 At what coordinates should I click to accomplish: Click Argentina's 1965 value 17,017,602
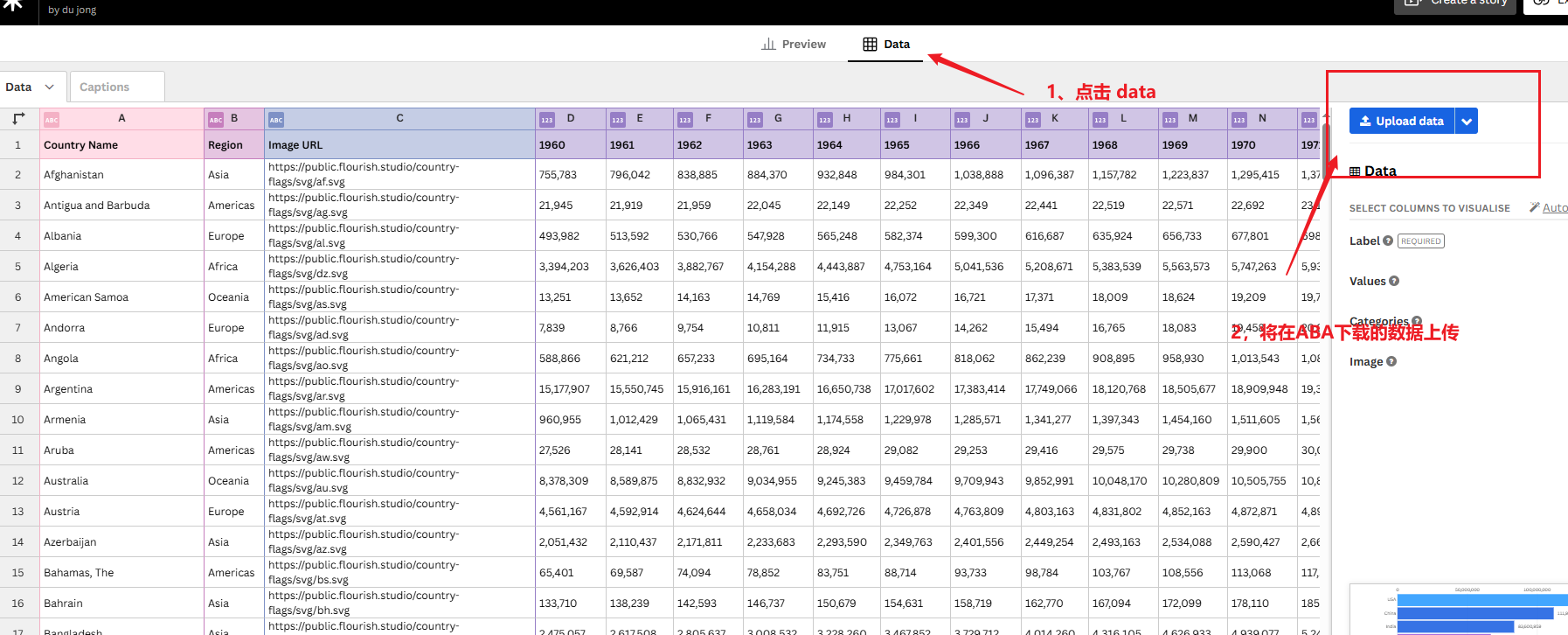coord(915,388)
